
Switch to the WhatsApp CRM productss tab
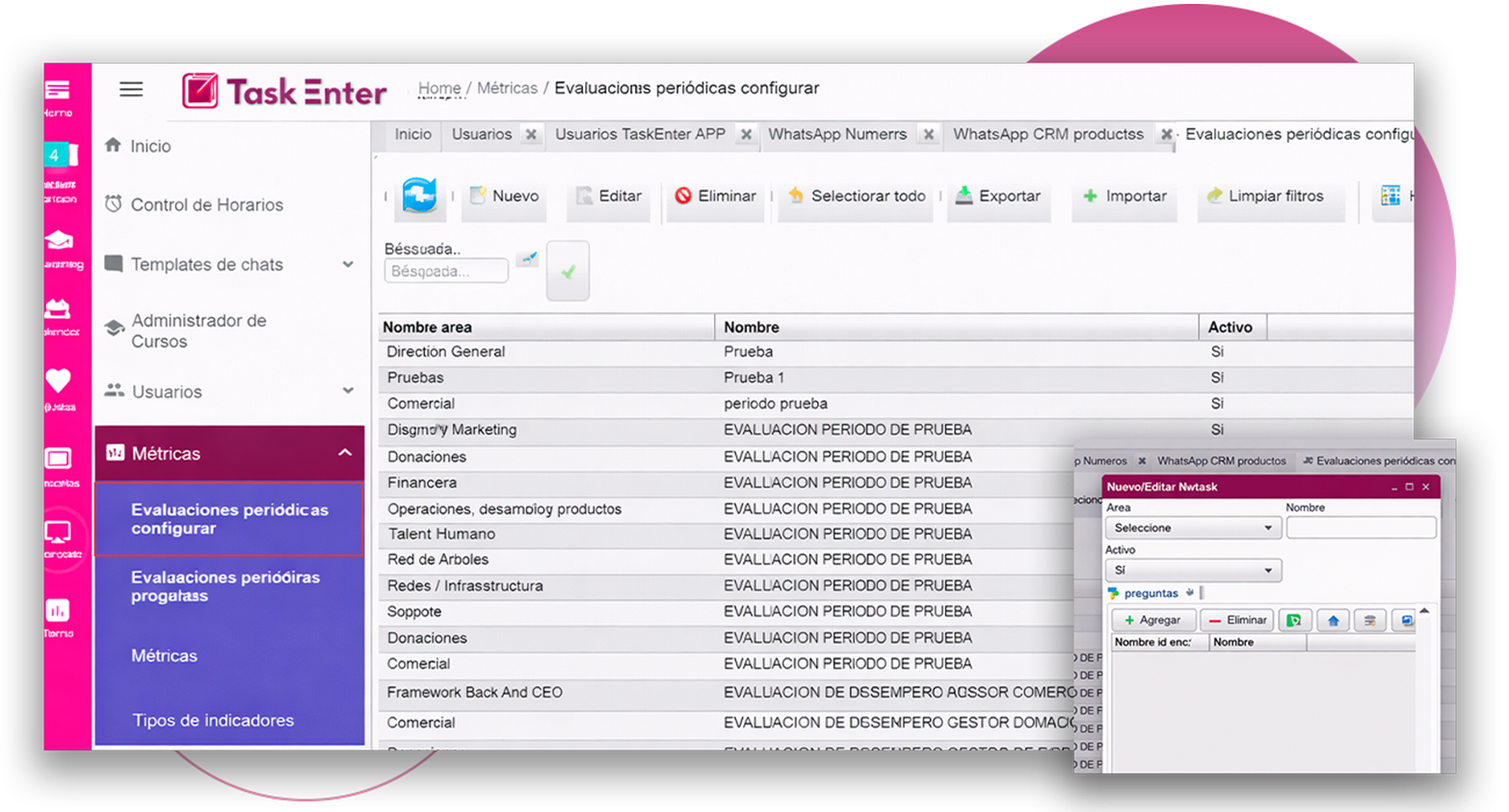pos(1046,134)
